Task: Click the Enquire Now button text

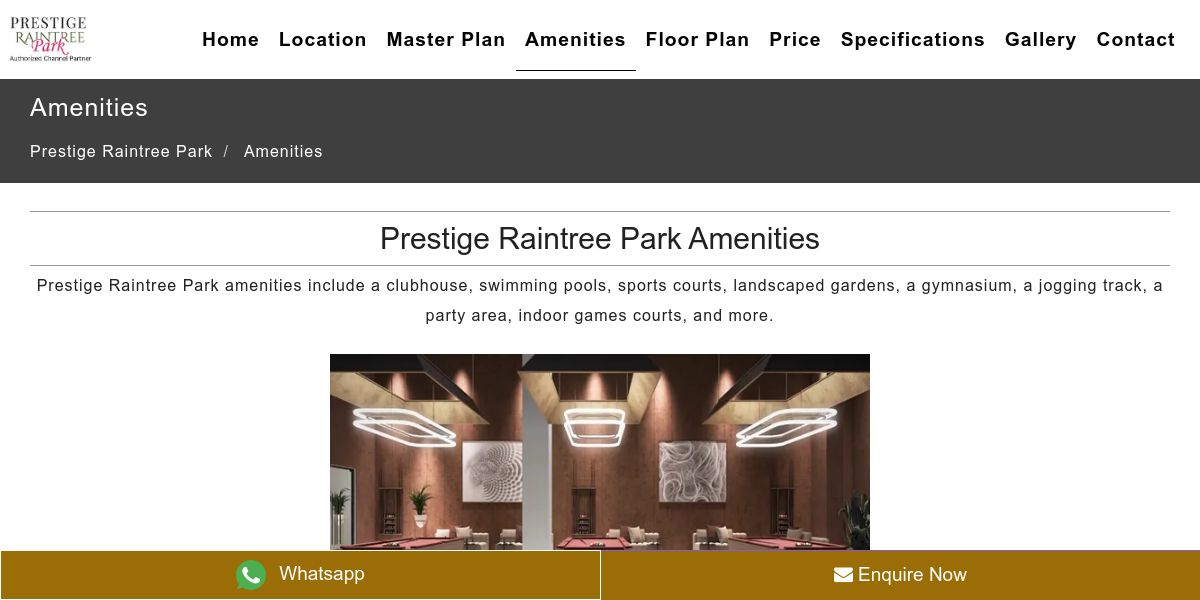Action: [912, 575]
